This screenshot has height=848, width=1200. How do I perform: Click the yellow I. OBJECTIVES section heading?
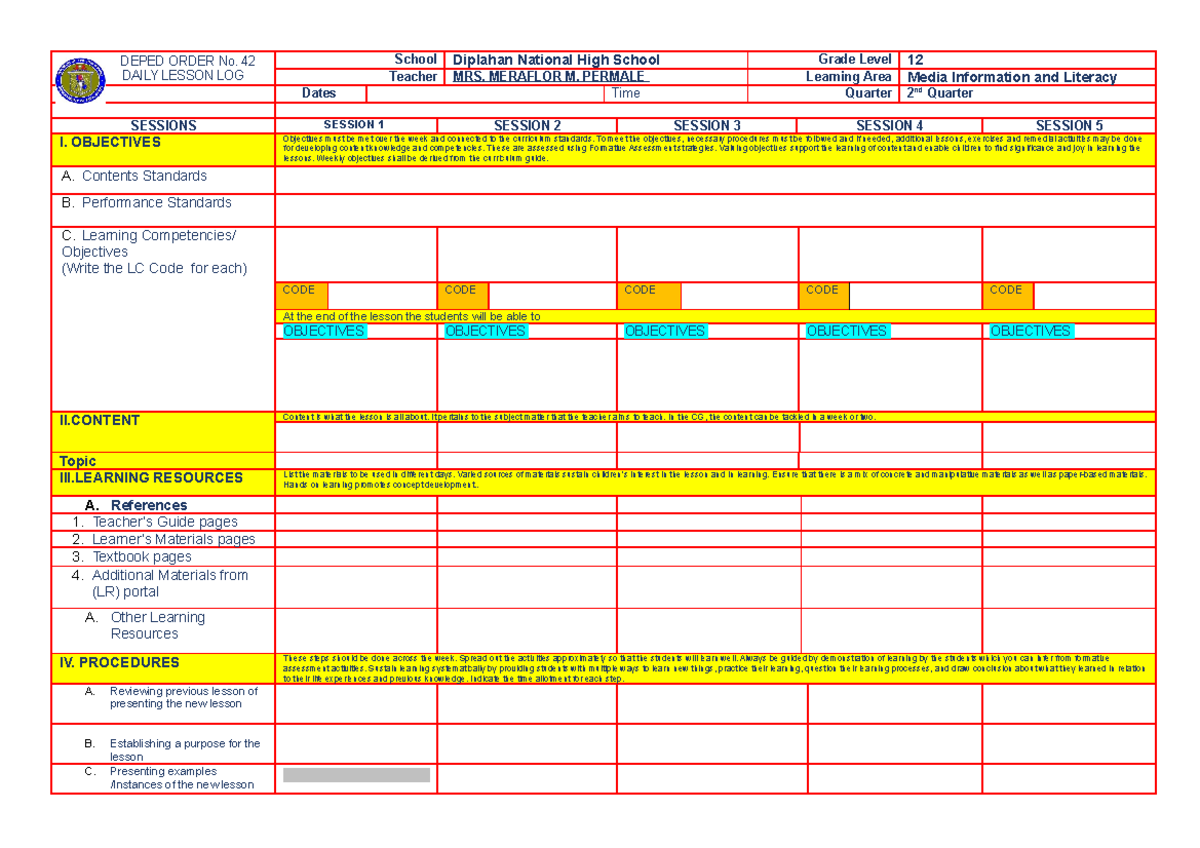[108, 142]
